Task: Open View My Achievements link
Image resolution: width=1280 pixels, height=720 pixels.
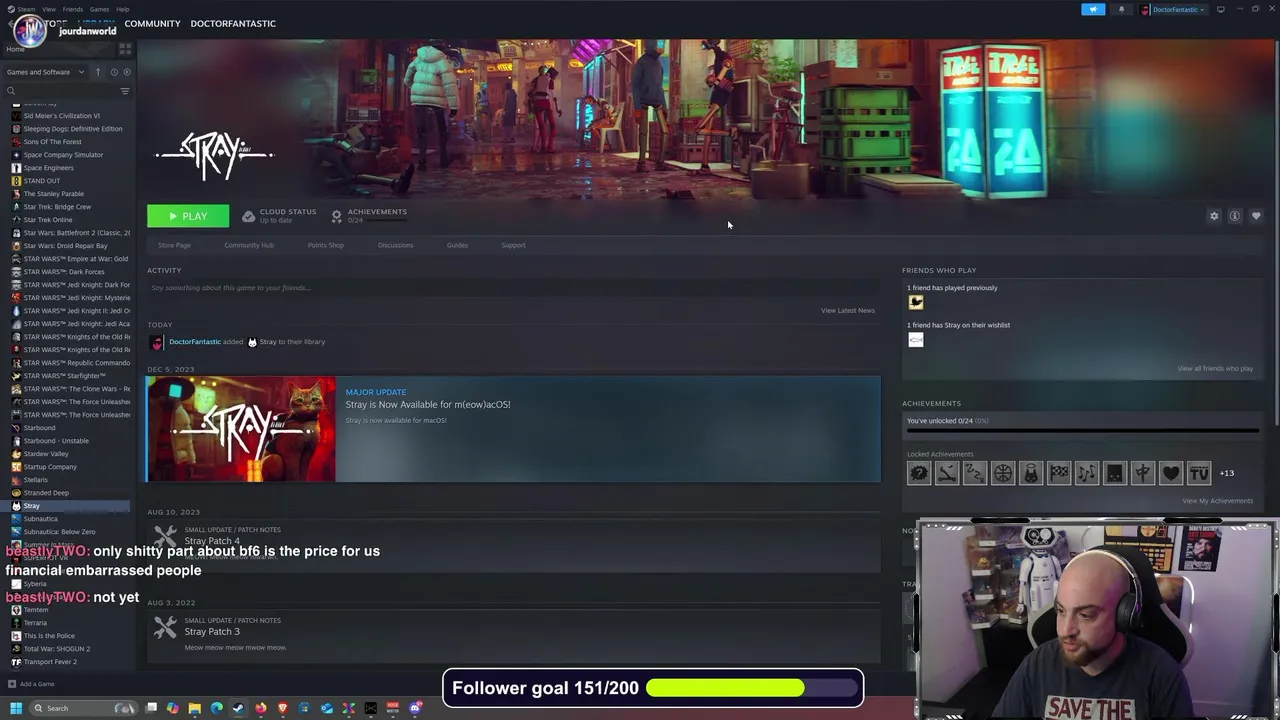Action: click(1217, 501)
